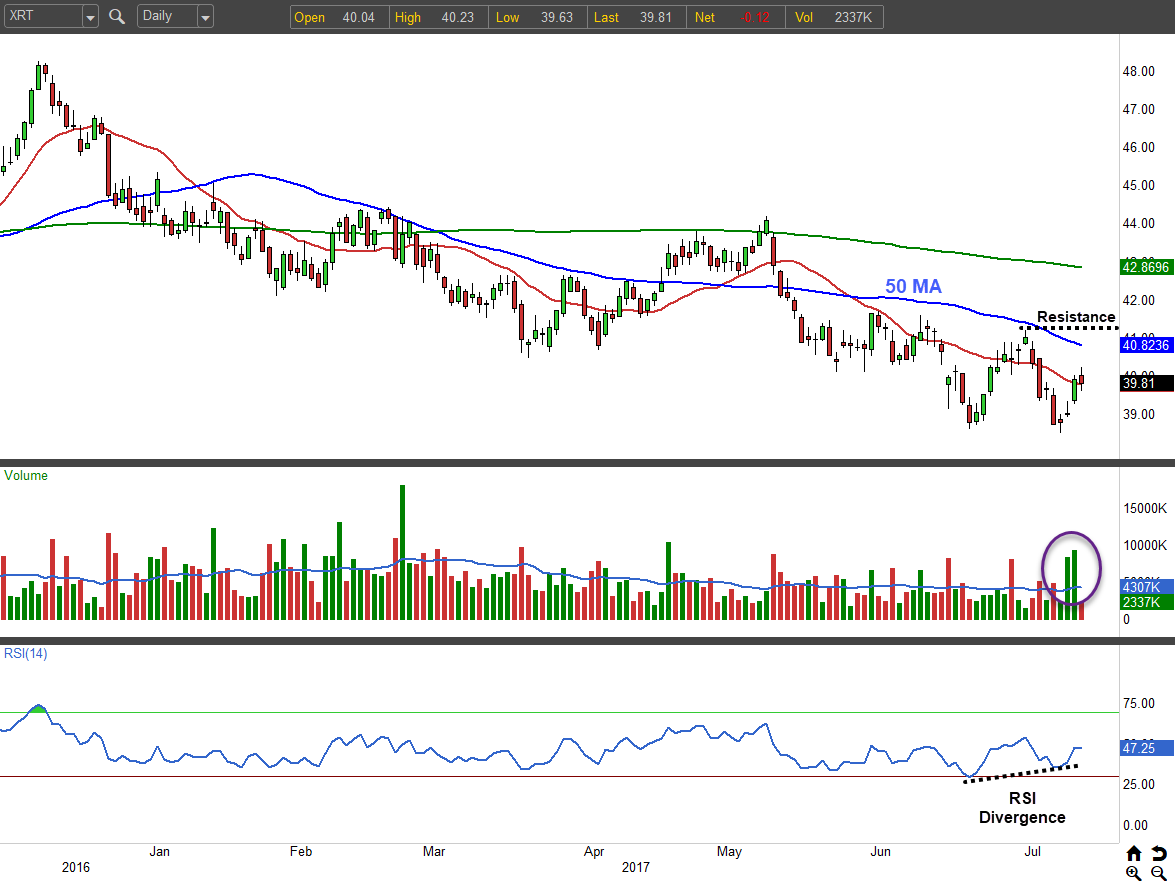Select the RSI Divergence text annotation

click(1022, 808)
